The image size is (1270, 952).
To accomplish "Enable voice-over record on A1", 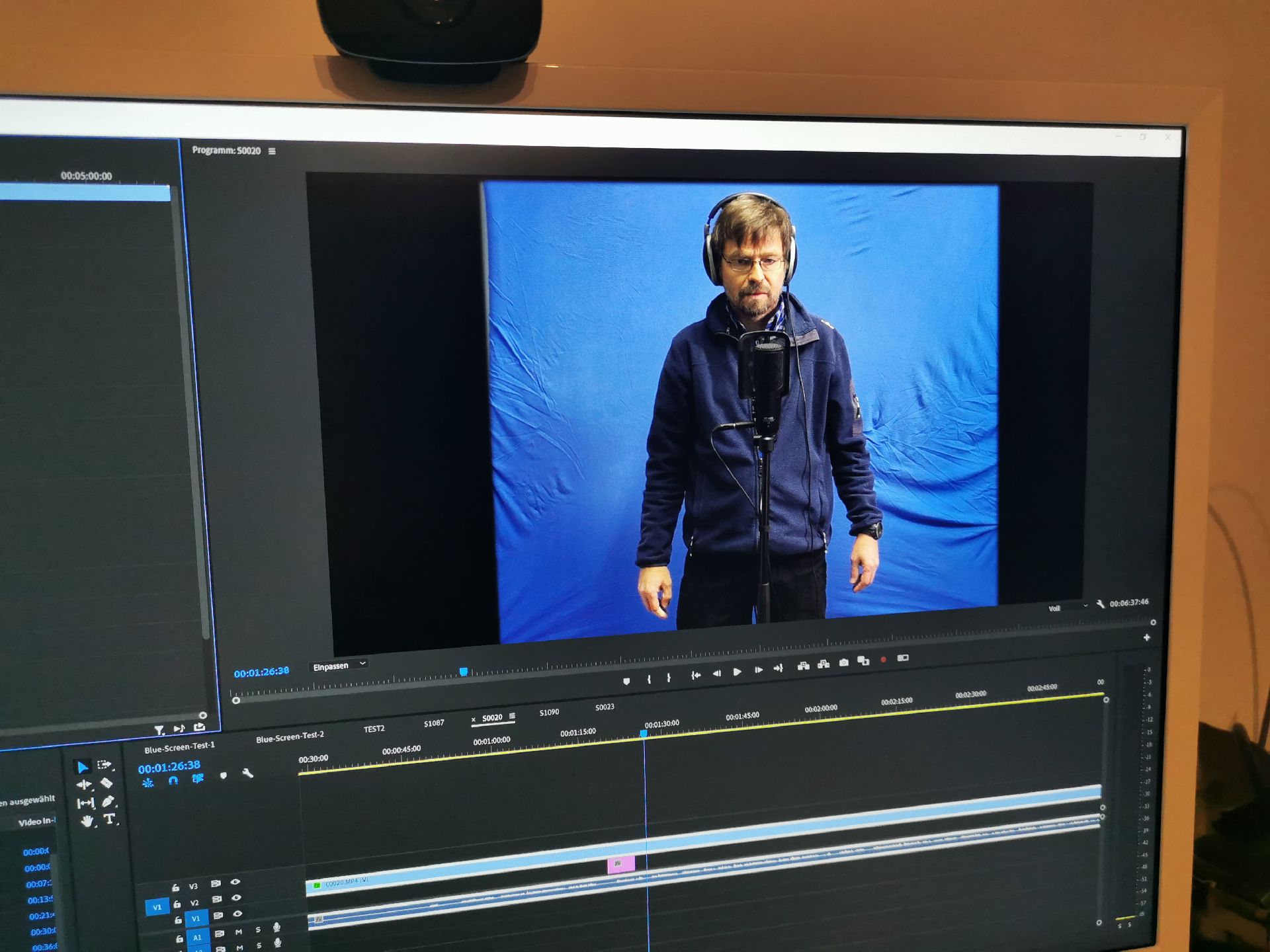I will [276, 928].
